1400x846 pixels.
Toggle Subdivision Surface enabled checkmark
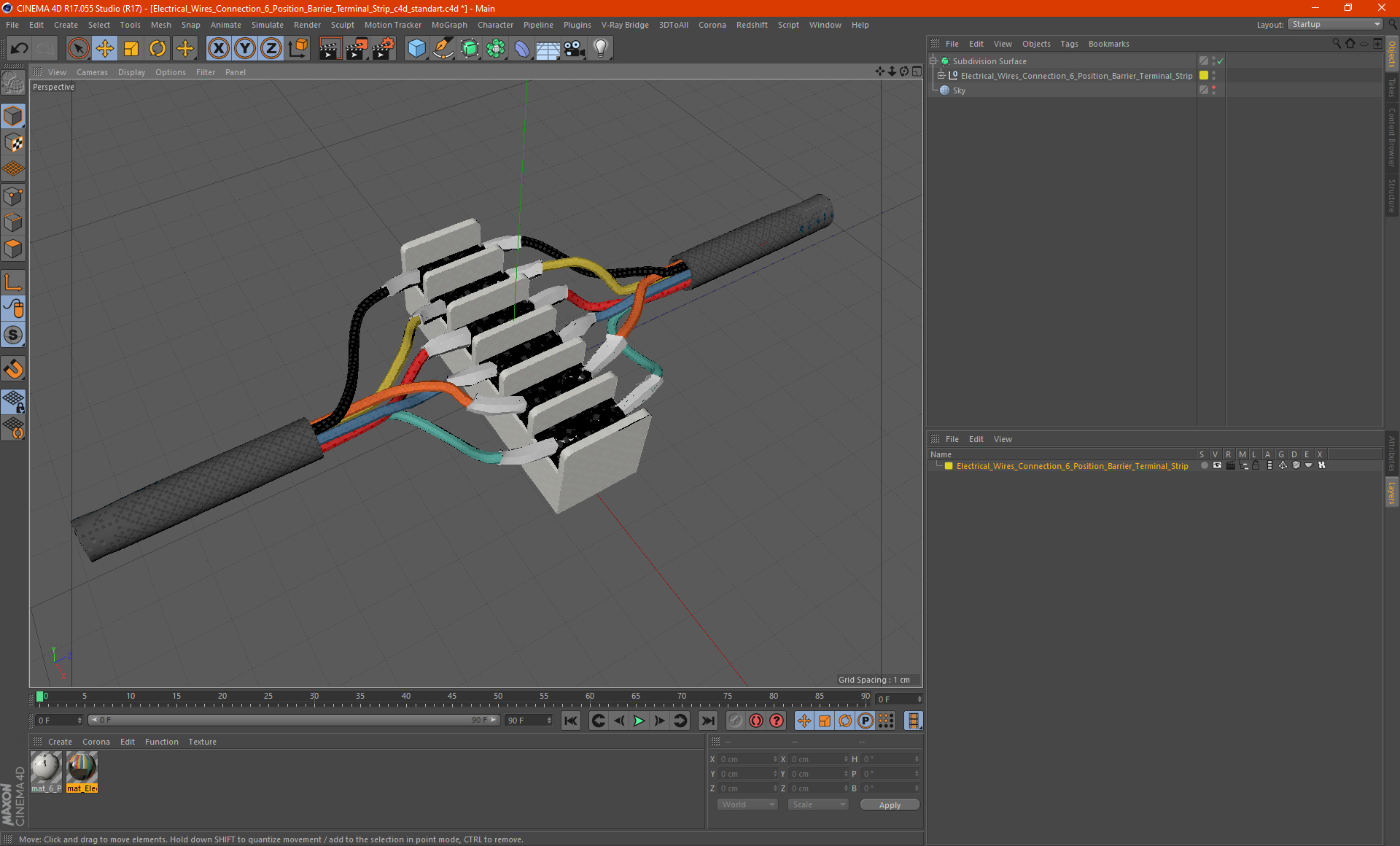pyautogui.click(x=1220, y=61)
